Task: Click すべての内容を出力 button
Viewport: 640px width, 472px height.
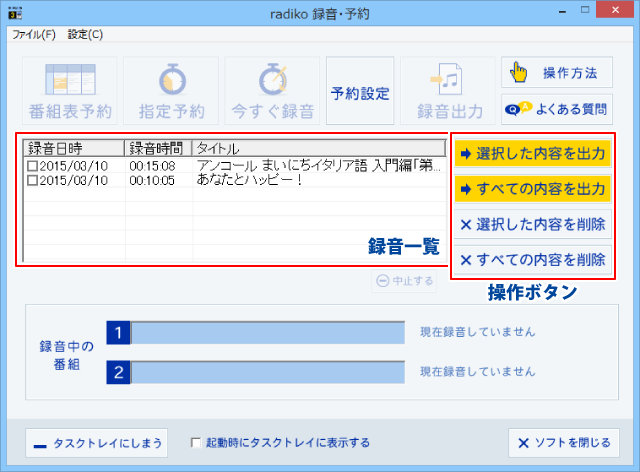Action: click(533, 189)
